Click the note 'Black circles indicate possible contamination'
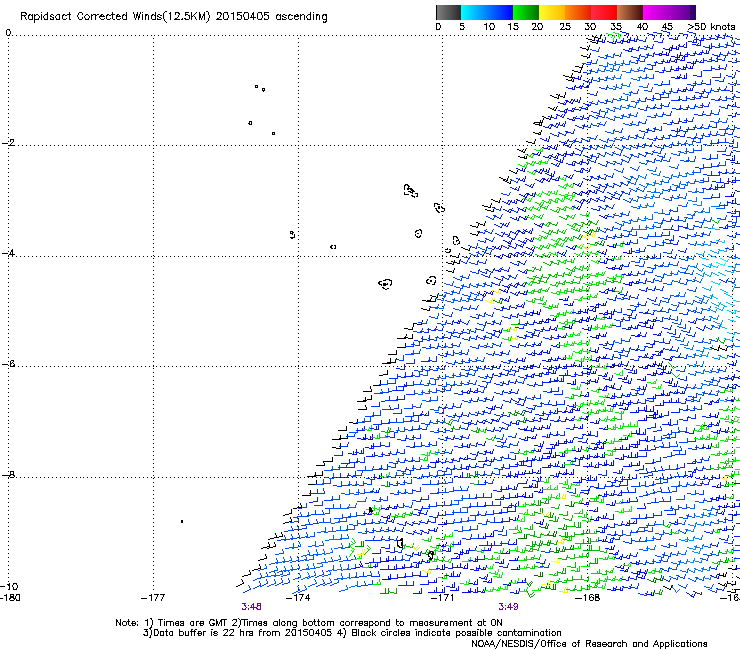740x650 pixels. pos(456,633)
